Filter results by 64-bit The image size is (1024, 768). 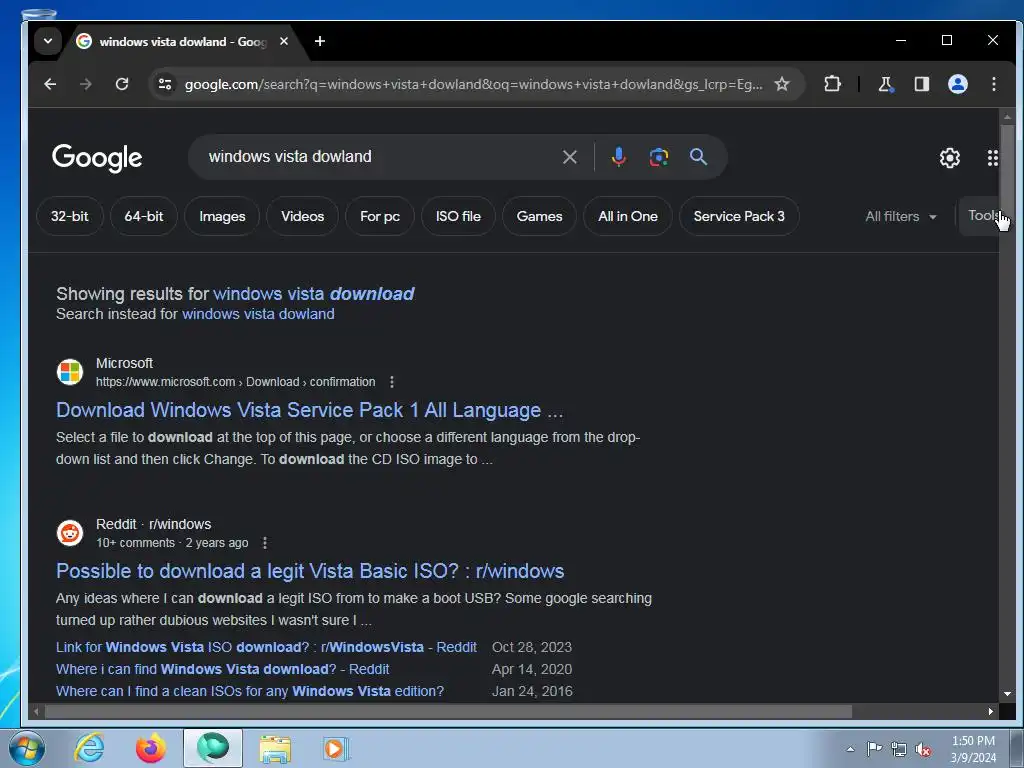point(144,216)
